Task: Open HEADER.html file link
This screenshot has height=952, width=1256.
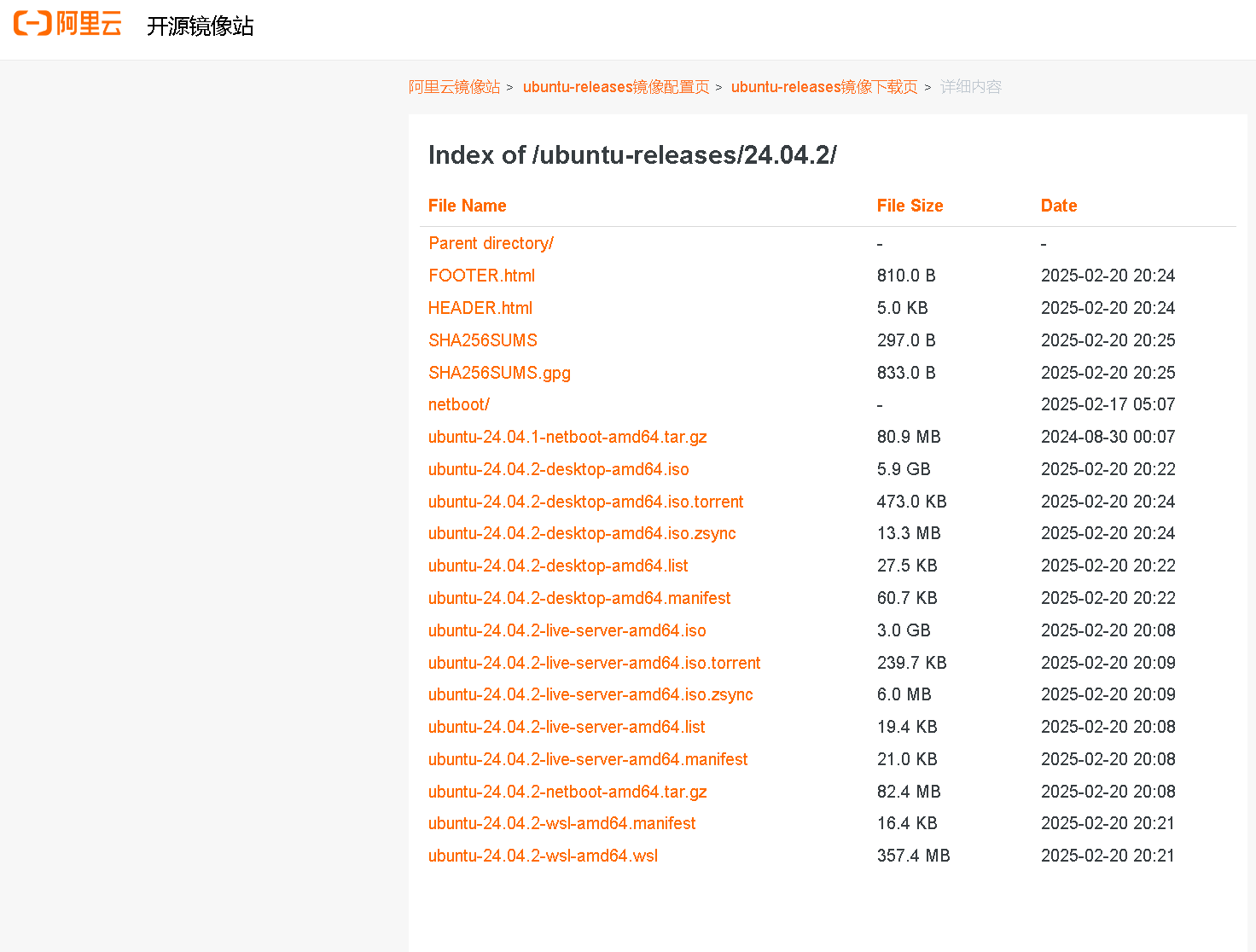Action: 480,308
